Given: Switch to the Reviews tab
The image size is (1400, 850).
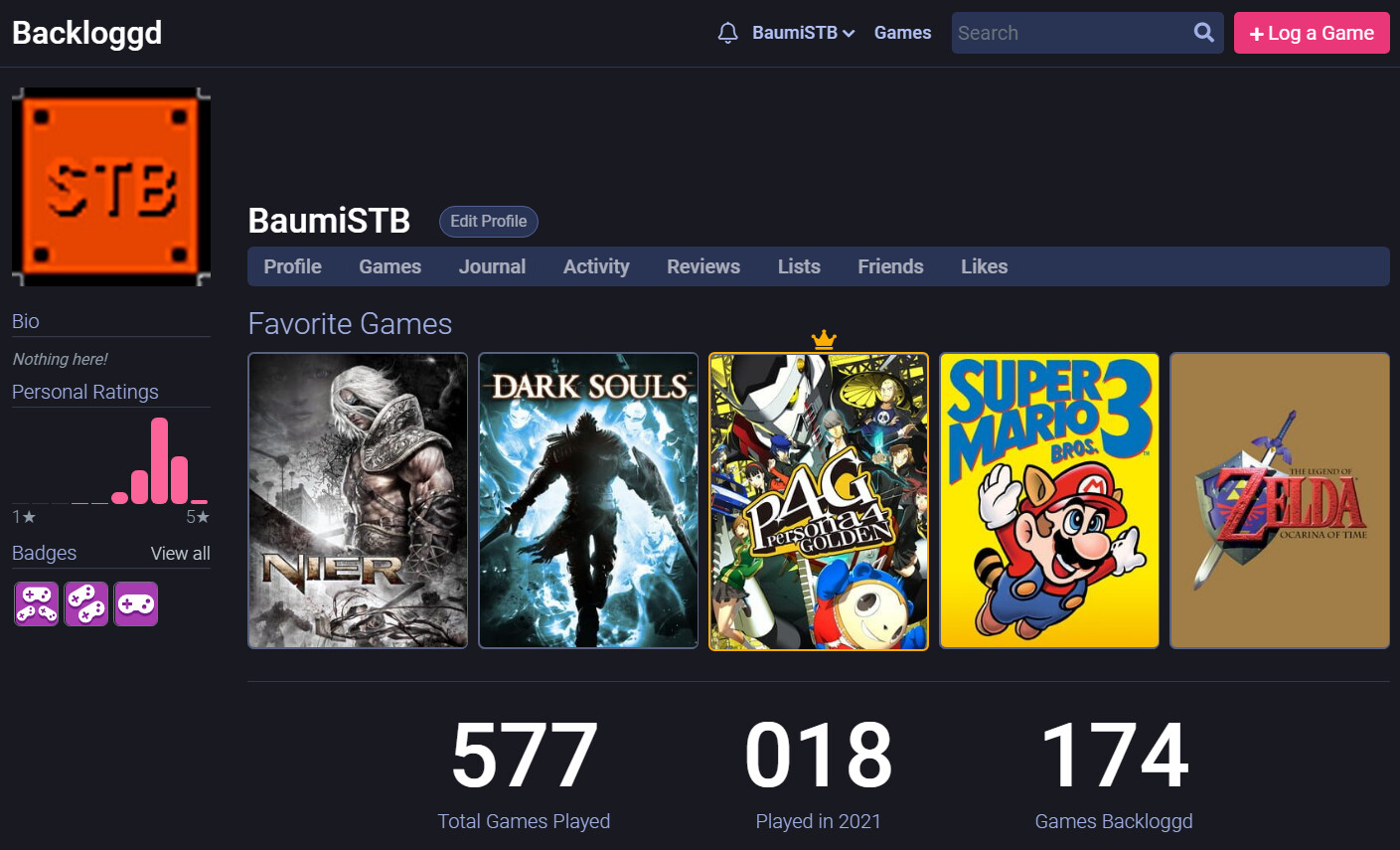Looking at the screenshot, I should point(703,266).
